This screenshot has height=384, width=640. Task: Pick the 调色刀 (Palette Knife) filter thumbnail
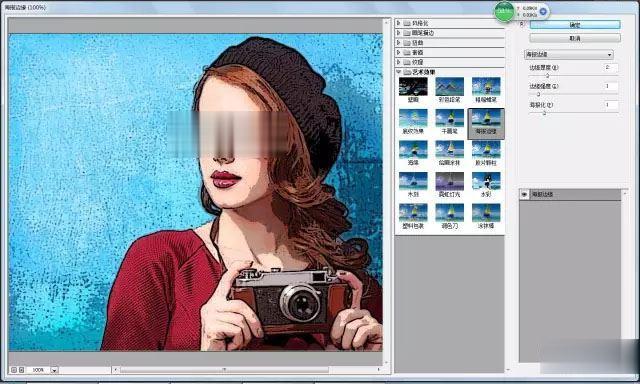pyautogui.click(x=449, y=216)
